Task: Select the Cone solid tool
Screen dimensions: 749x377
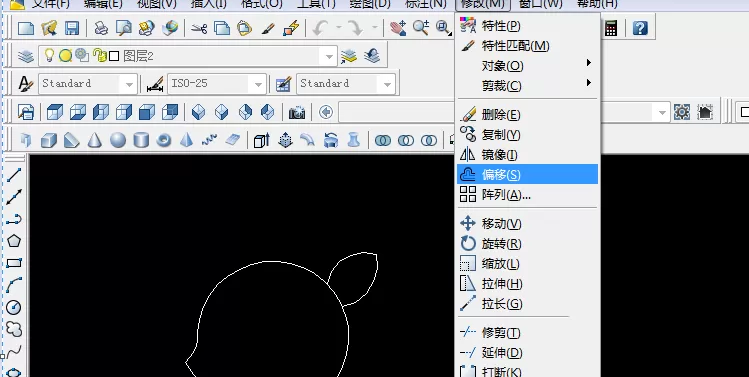Action: coord(95,140)
